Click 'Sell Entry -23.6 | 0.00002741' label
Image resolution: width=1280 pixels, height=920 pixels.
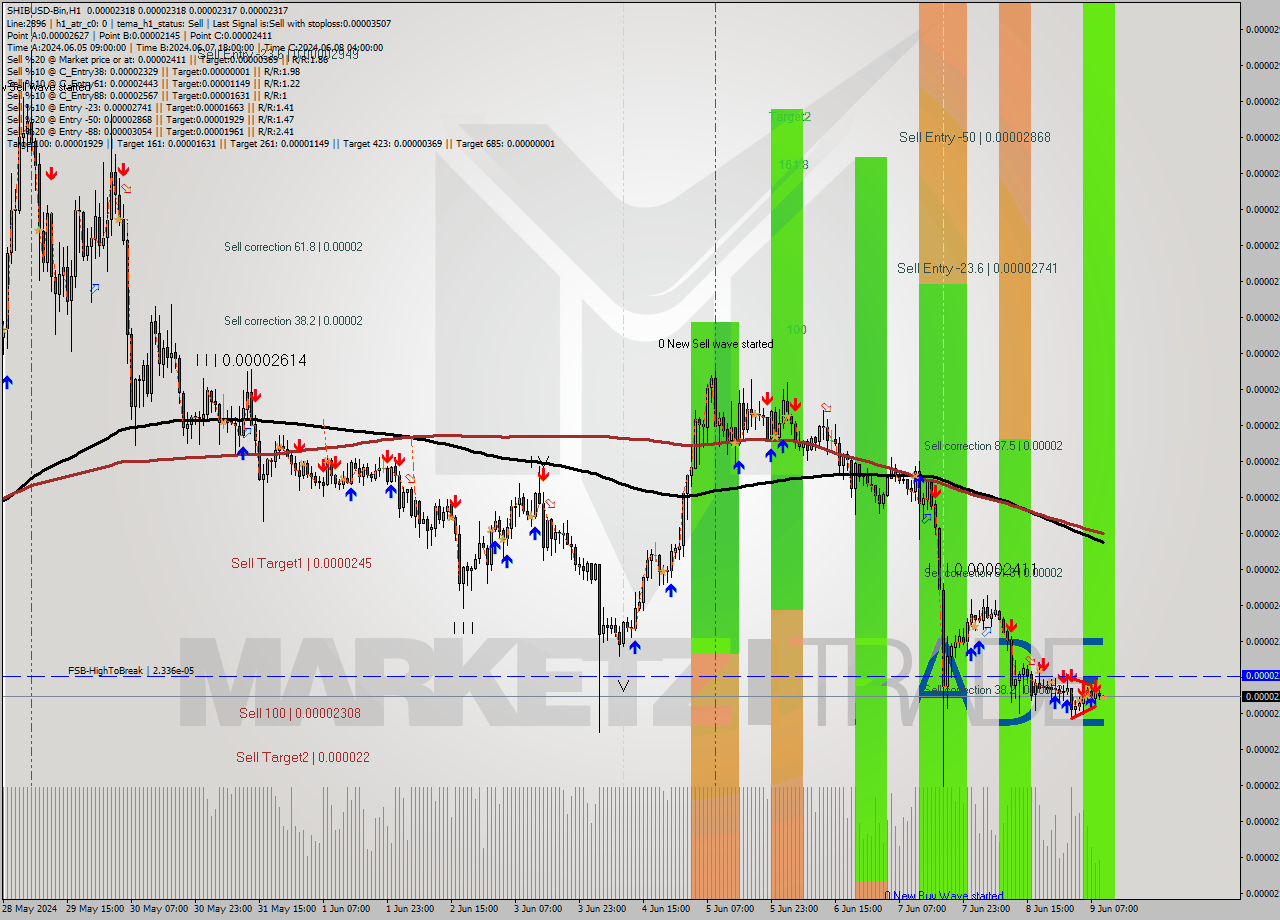pyautogui.click(x=977, y=268)
